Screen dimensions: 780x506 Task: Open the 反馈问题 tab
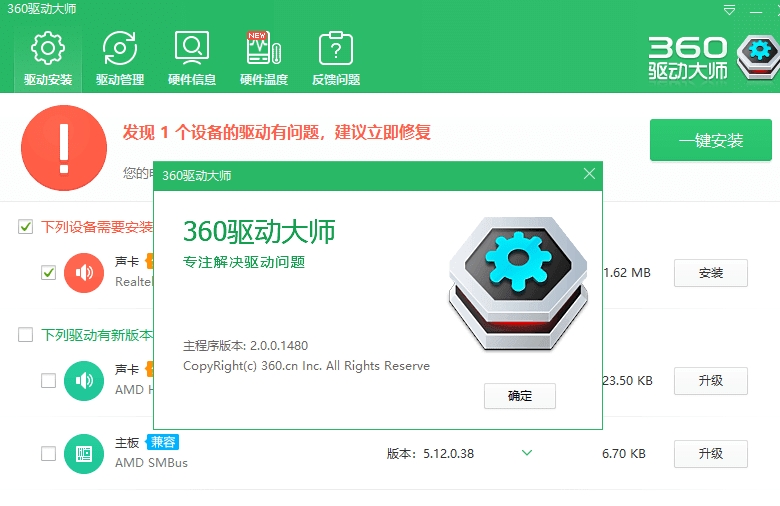coord(336,59)
